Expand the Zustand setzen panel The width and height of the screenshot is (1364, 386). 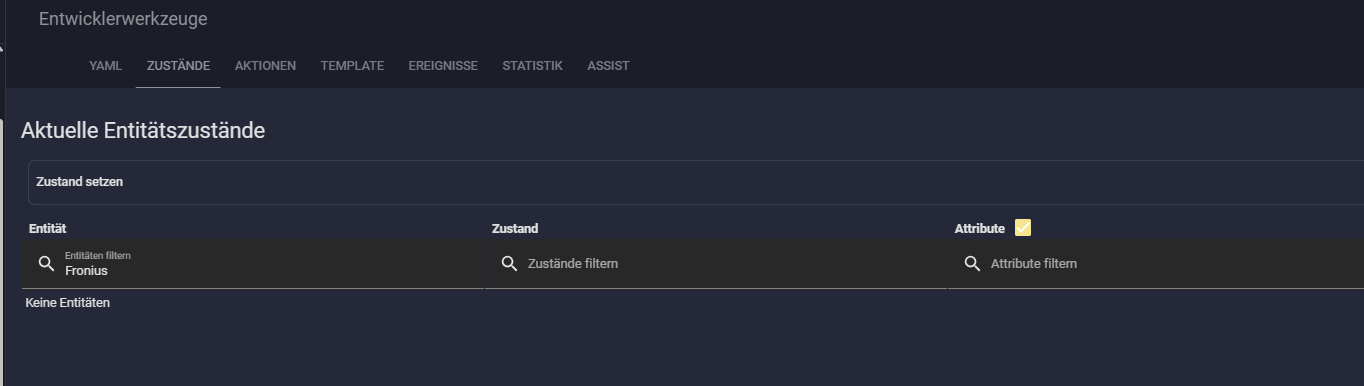[696, 182]
